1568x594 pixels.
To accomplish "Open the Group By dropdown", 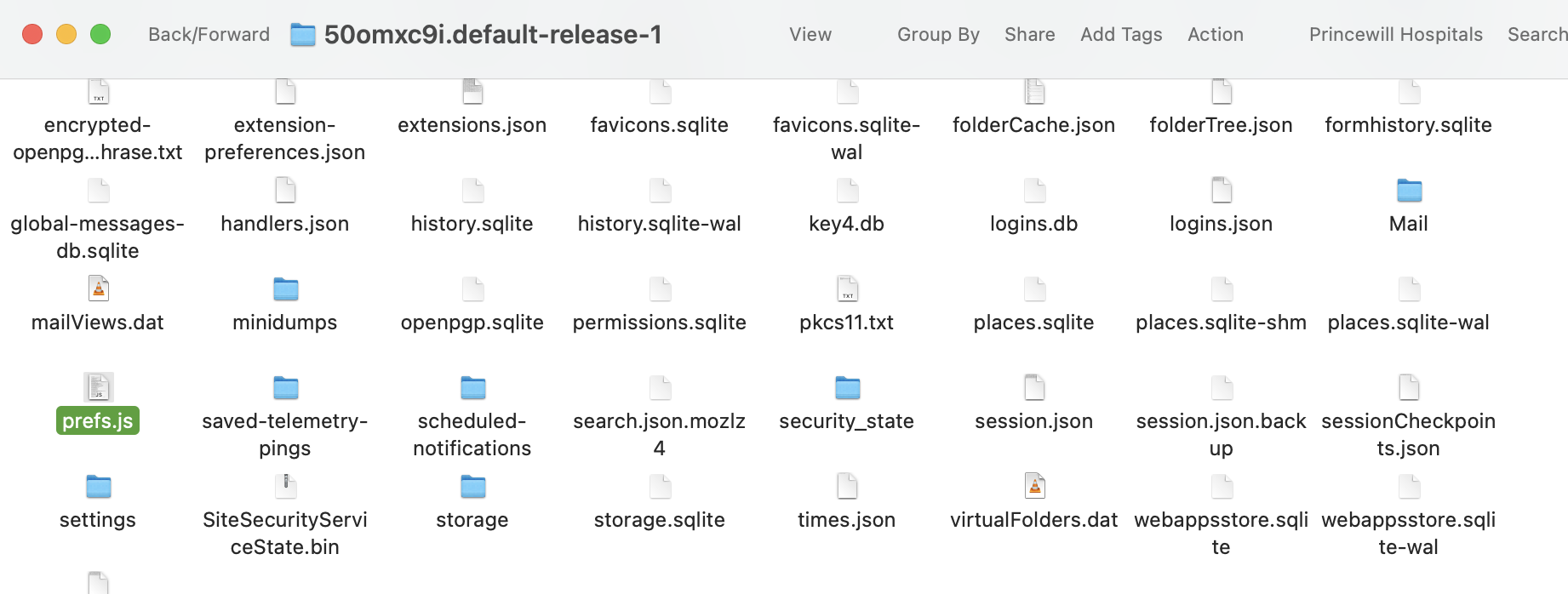I will (938, 35).
